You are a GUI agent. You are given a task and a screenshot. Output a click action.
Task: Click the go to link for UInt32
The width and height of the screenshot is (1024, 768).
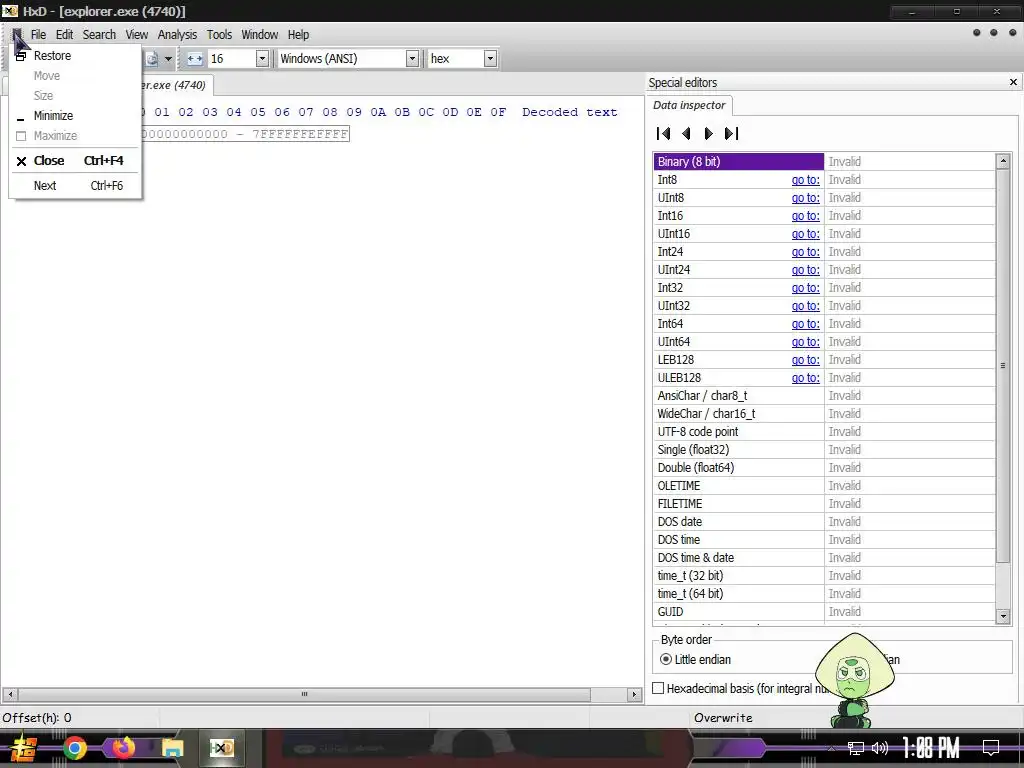[x=805, y=306]
